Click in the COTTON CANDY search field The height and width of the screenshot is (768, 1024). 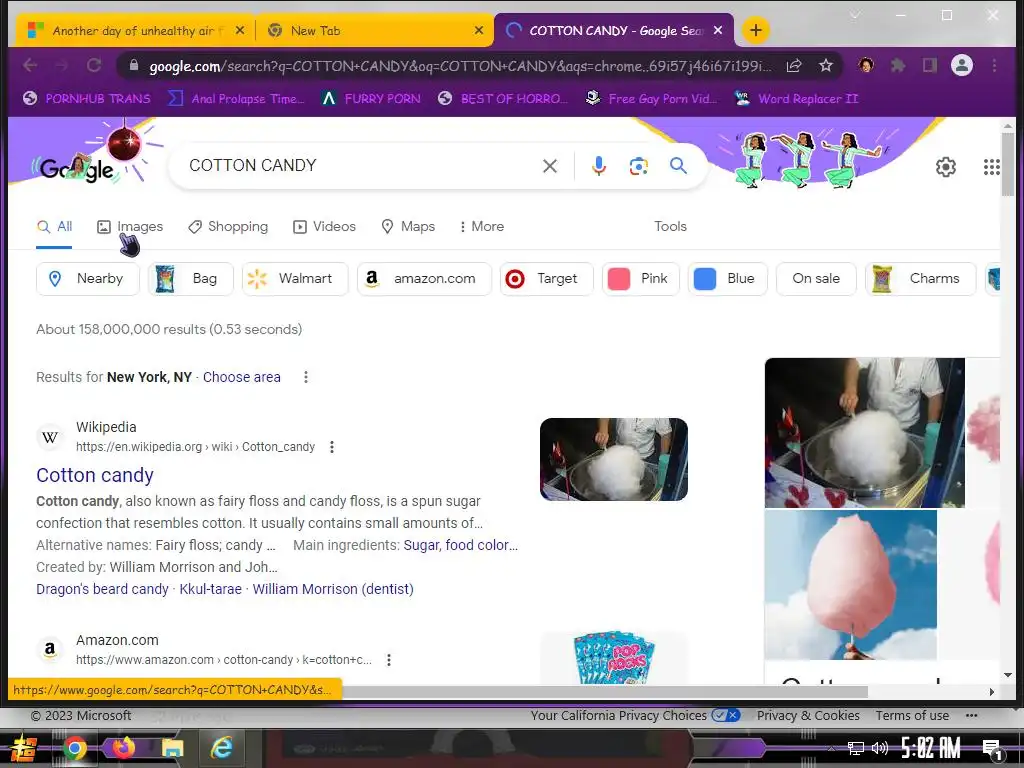pos(359,166)
